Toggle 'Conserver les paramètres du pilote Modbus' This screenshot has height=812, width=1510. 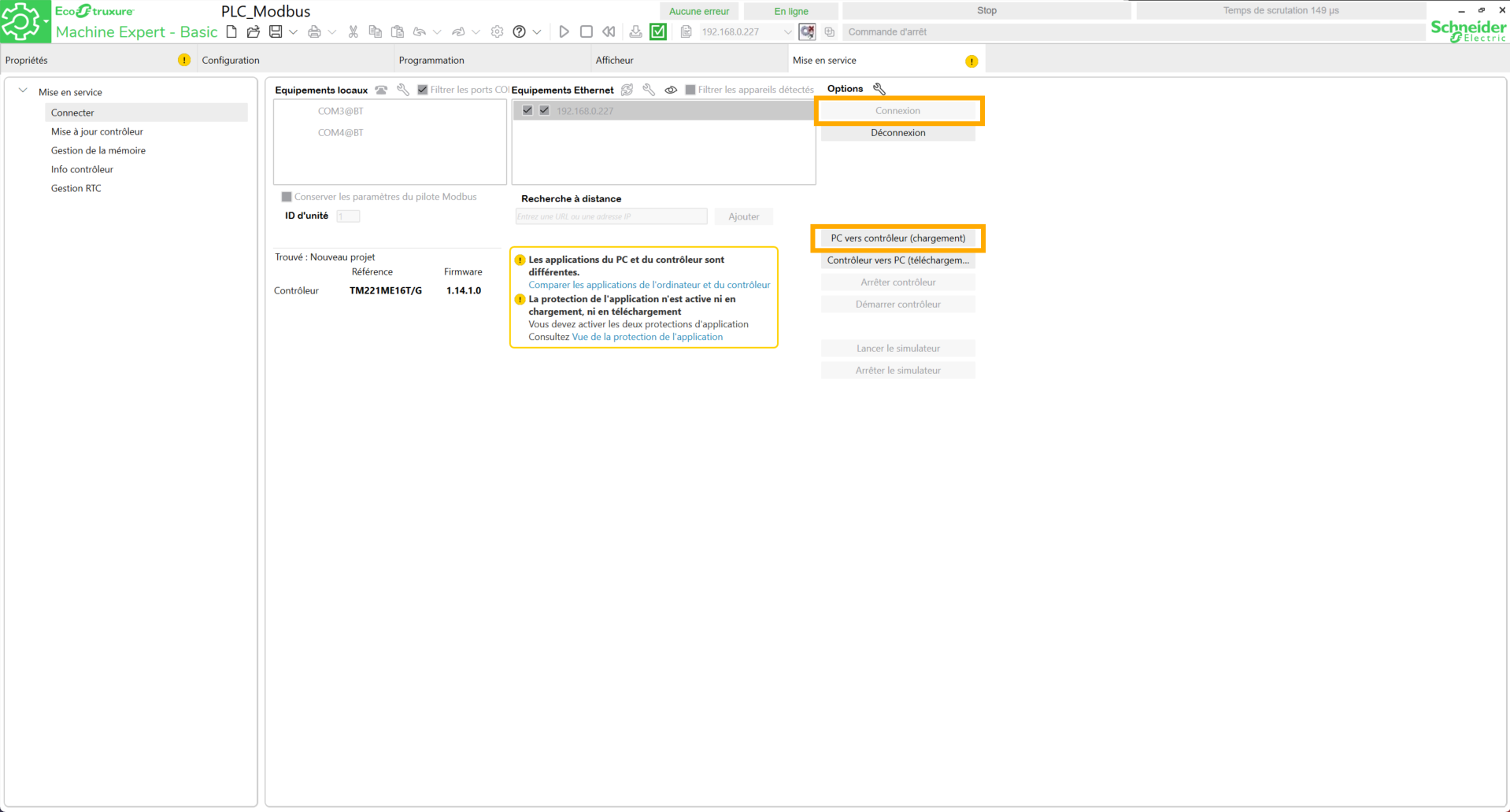coord(287,197)
